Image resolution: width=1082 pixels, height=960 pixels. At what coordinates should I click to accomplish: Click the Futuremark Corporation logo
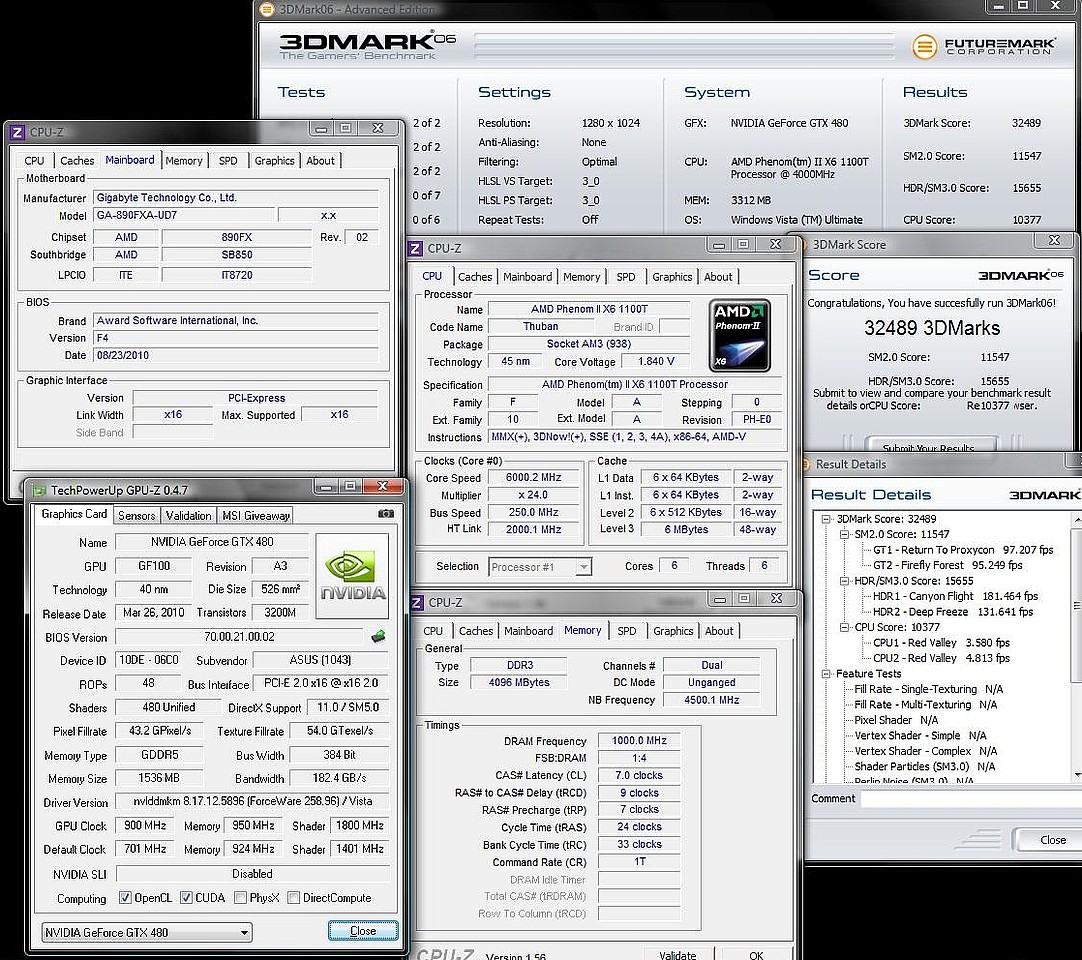983,46
